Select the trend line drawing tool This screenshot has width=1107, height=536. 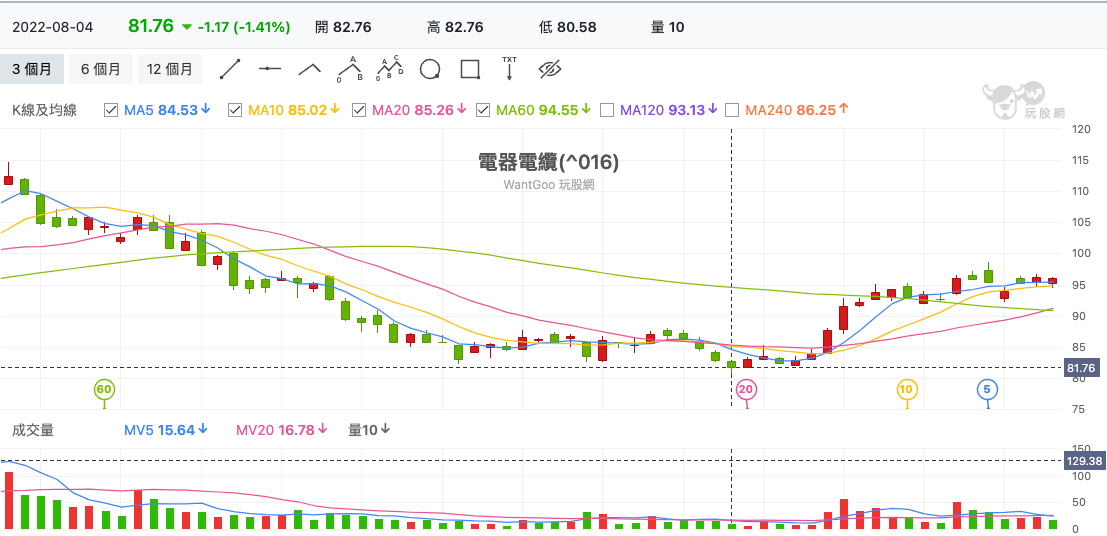click(230, 69)
